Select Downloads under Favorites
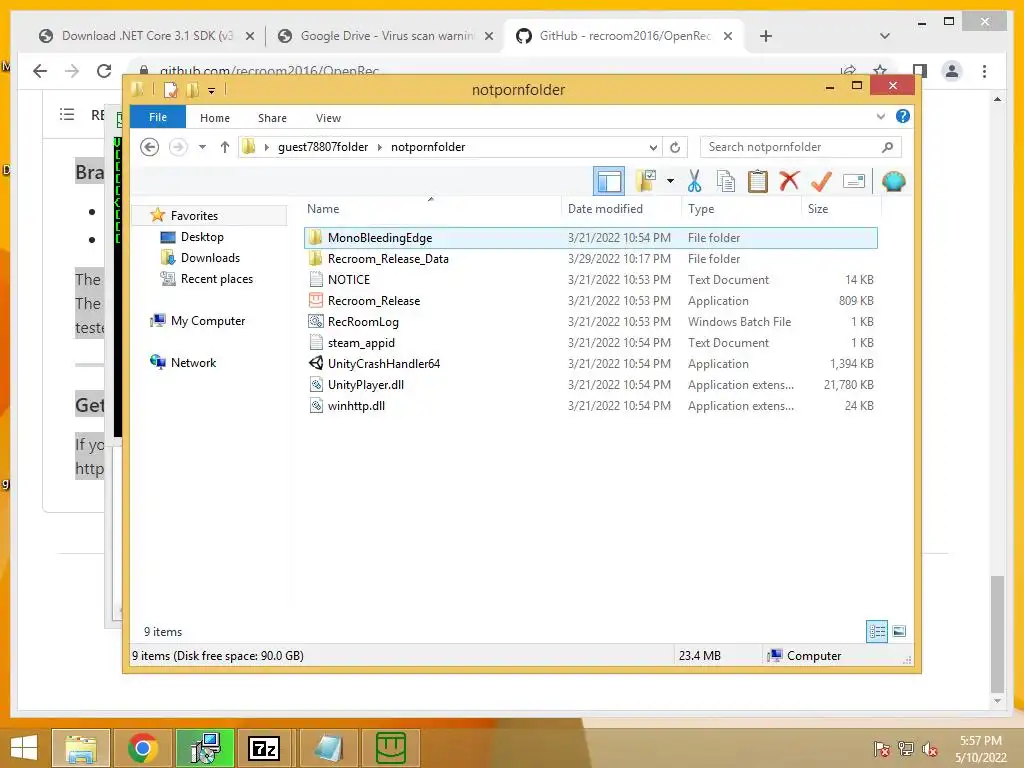 click(210, 258)
